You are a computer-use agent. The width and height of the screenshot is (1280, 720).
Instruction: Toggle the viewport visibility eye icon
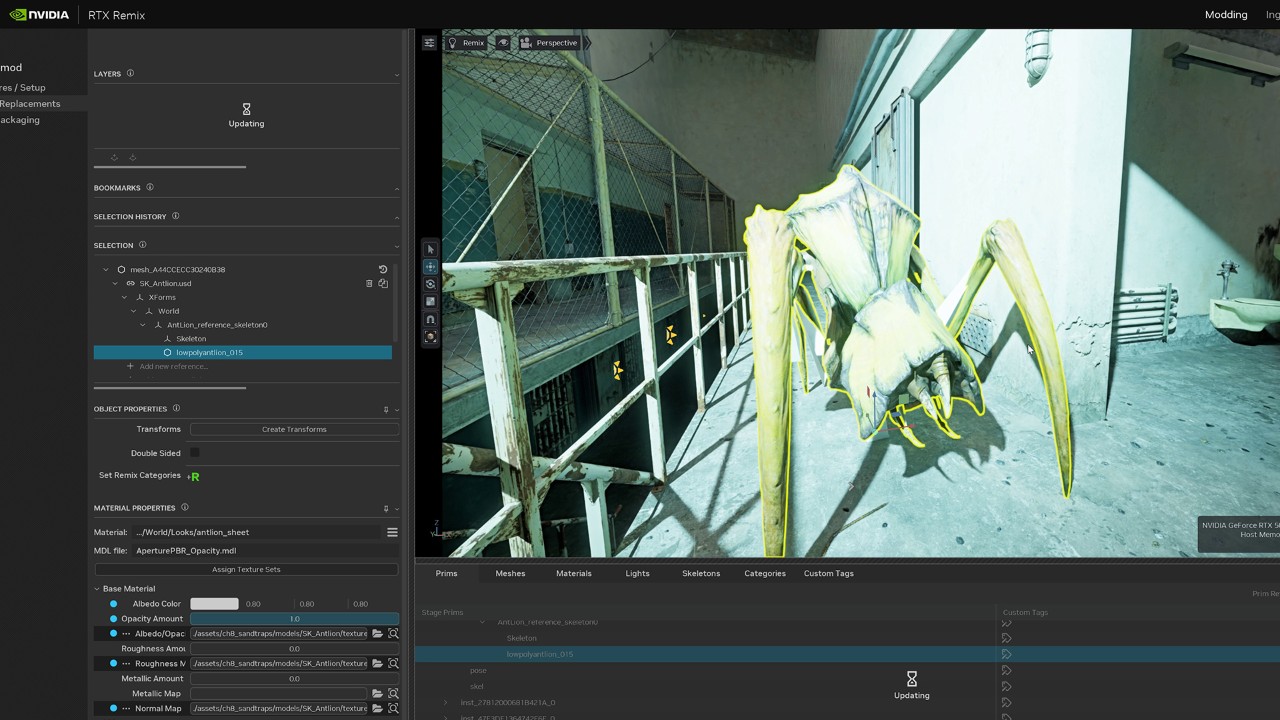click(505, 42)
